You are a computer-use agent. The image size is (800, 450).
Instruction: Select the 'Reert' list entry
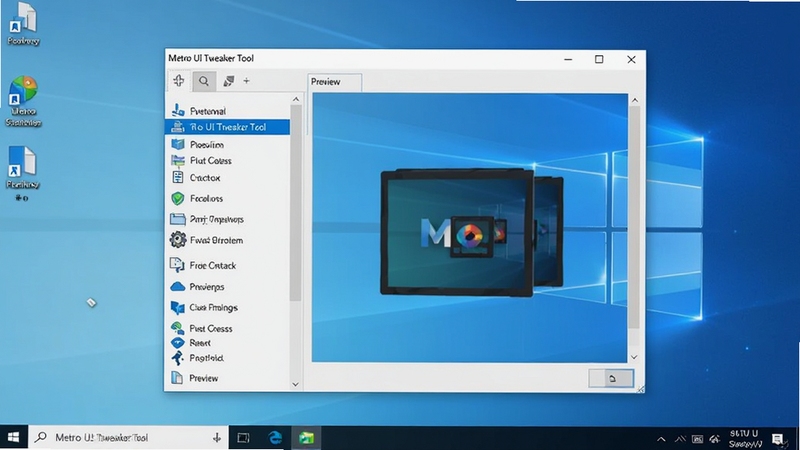[x=200, y=343]
